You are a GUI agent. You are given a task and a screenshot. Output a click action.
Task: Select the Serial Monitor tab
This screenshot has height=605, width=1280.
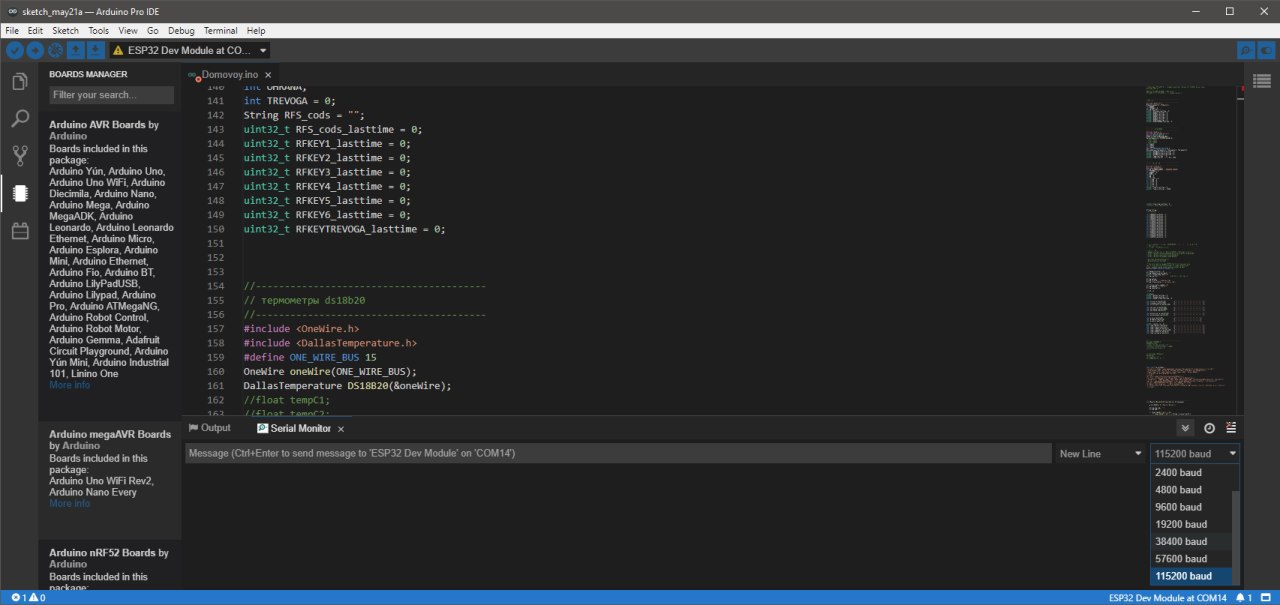coord(293,428)
